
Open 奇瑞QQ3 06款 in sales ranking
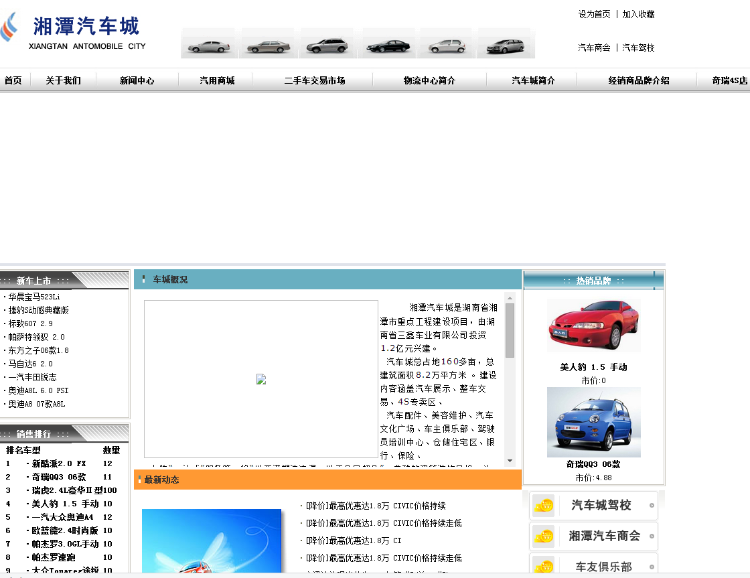[x=59, y=477]
